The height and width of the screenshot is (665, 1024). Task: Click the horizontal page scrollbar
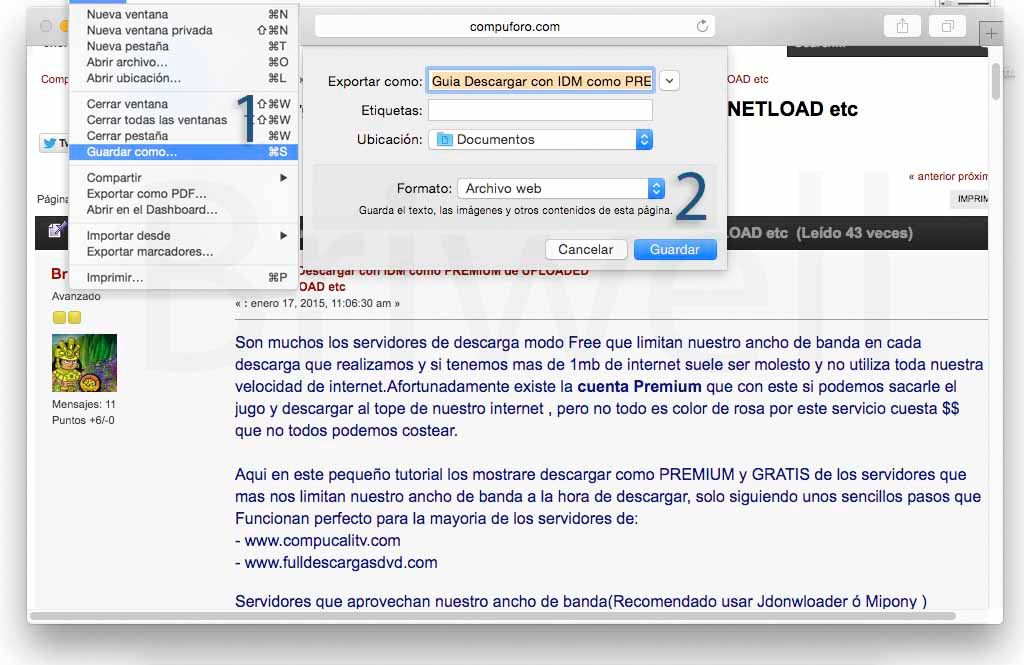click(493, 616)
